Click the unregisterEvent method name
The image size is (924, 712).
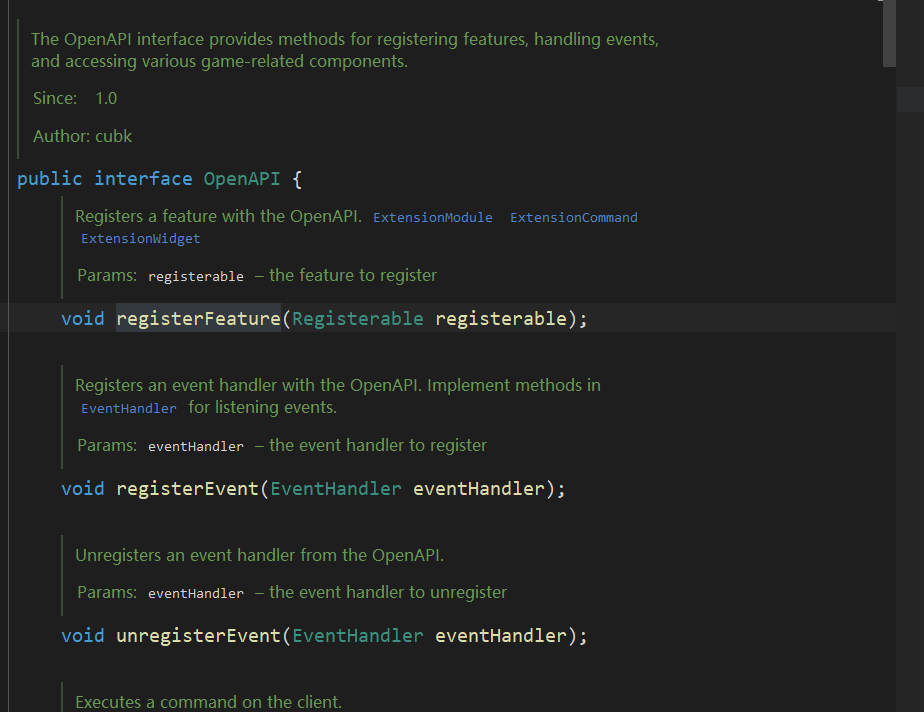(x=198, y=636)
